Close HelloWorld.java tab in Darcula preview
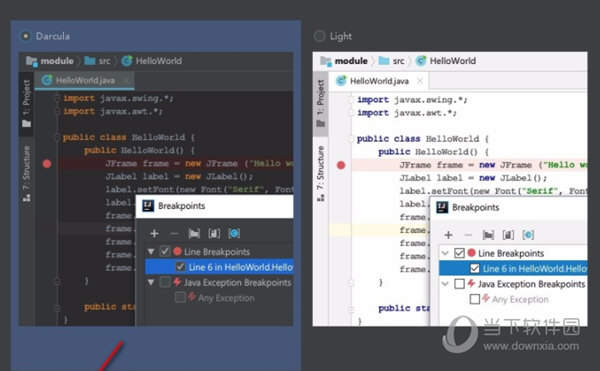This screenshot has height=371, width=600. (x=126, y=80)
